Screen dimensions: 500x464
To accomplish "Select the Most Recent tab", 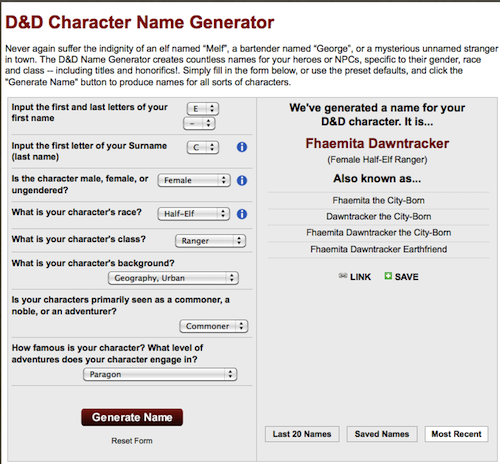I will pyautogui.click(x=456, y=434).
